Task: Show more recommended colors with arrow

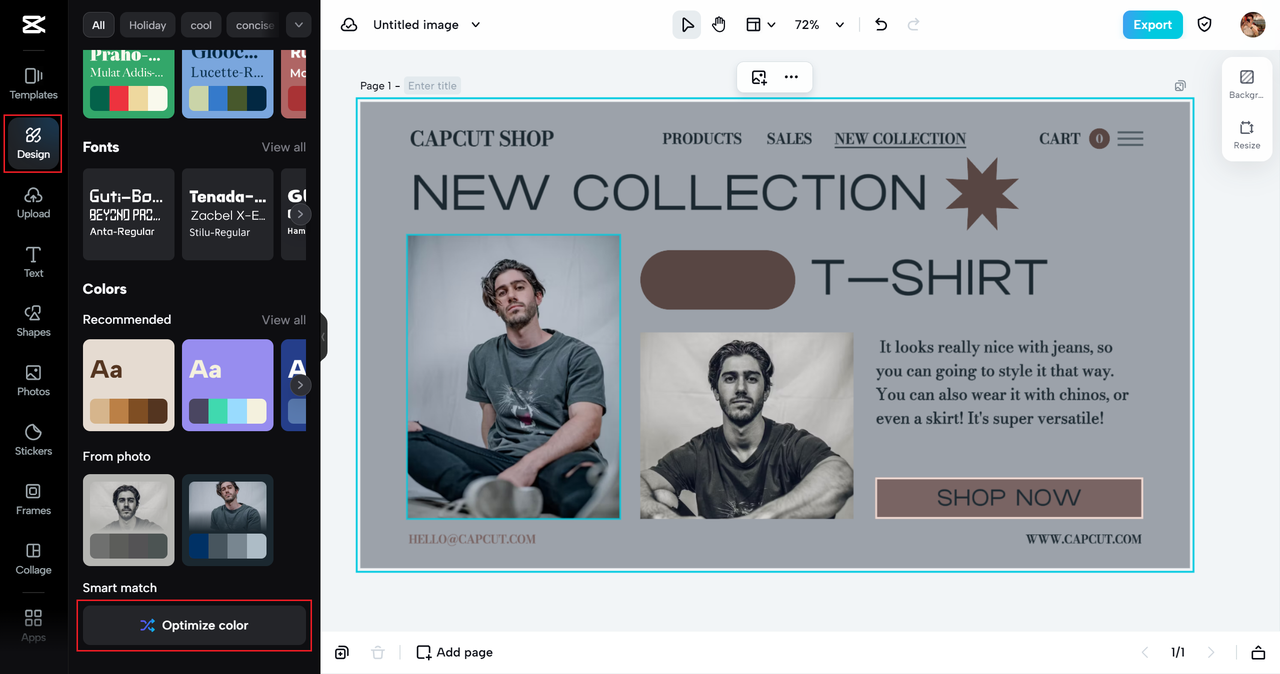Action: point(300,385)
